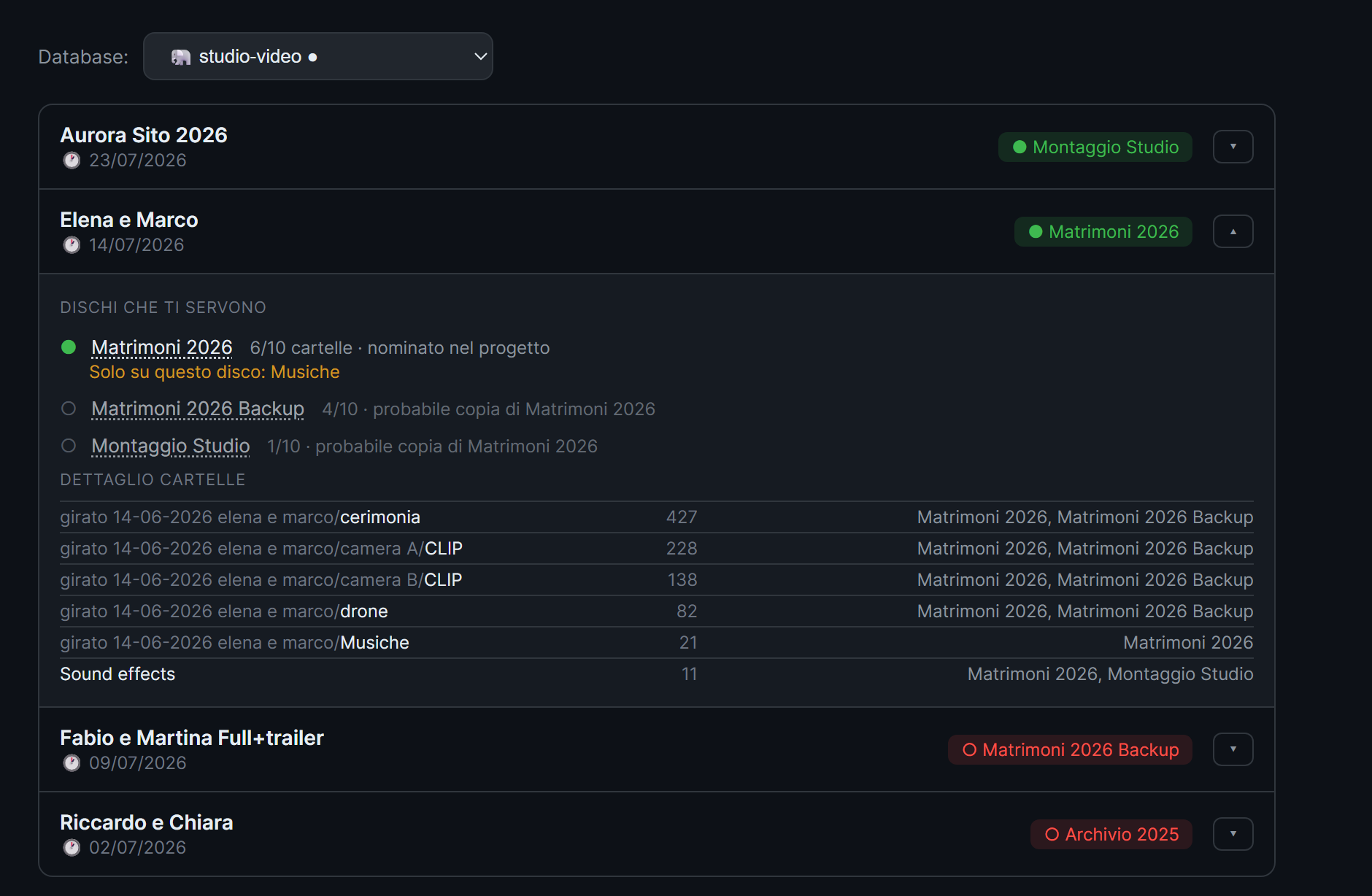Click clock icon next to 09/07/2026

72,763
